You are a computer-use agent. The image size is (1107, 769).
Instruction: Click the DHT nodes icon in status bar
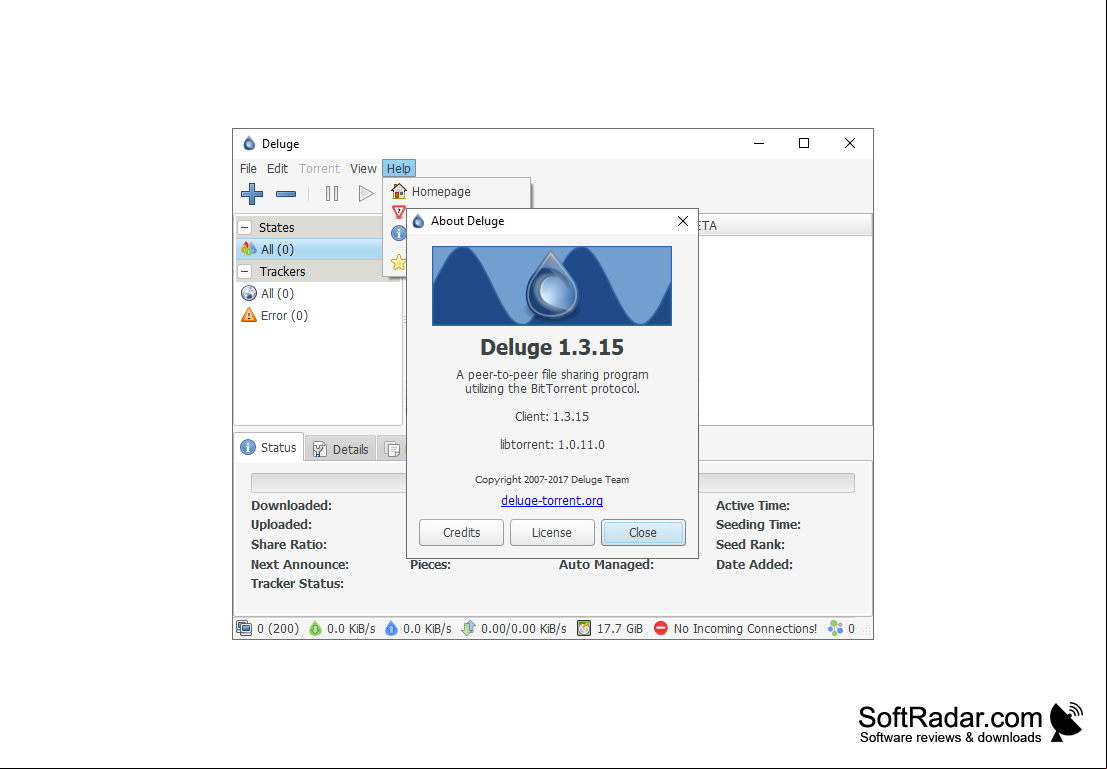click(835, 628)
